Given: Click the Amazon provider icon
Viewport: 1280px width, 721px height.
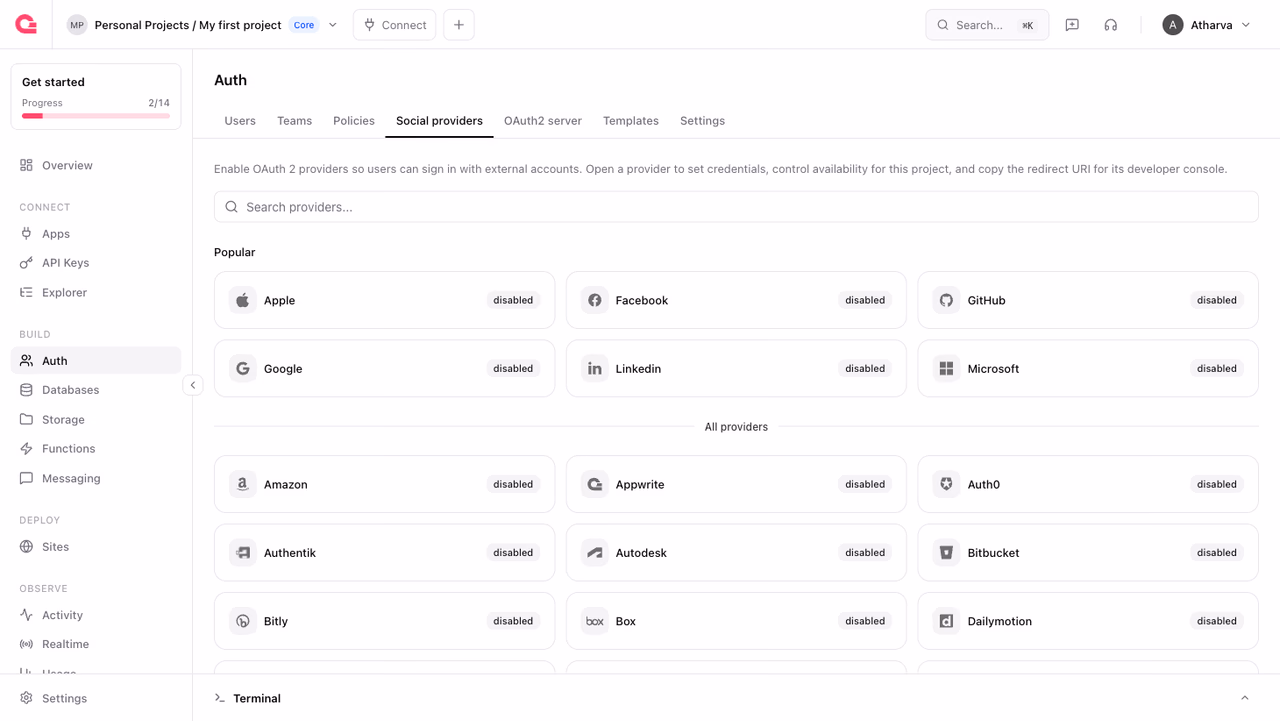Looking at the screenshot, I should [x=243, y=484].
